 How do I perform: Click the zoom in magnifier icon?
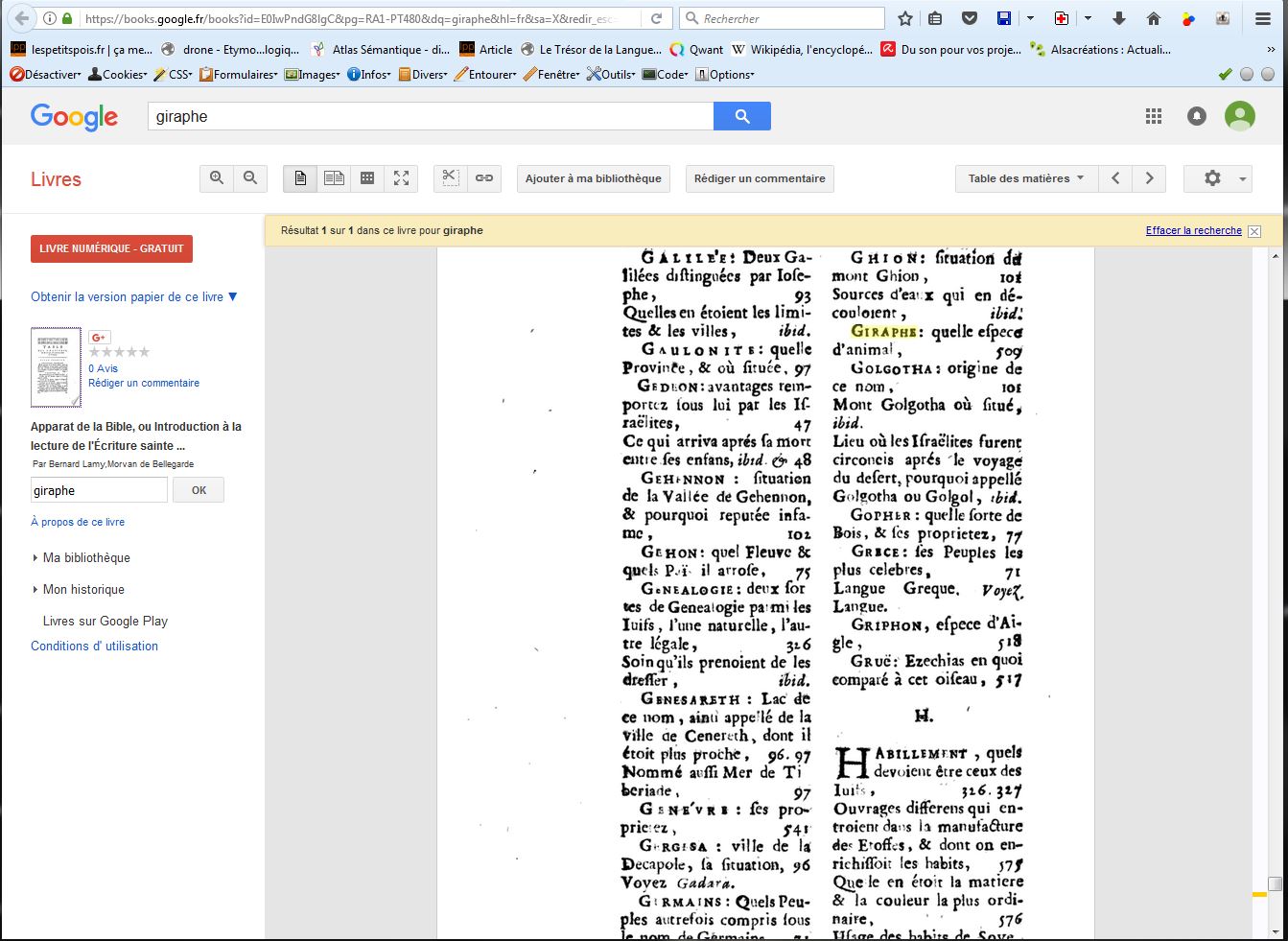click(217, 178)
